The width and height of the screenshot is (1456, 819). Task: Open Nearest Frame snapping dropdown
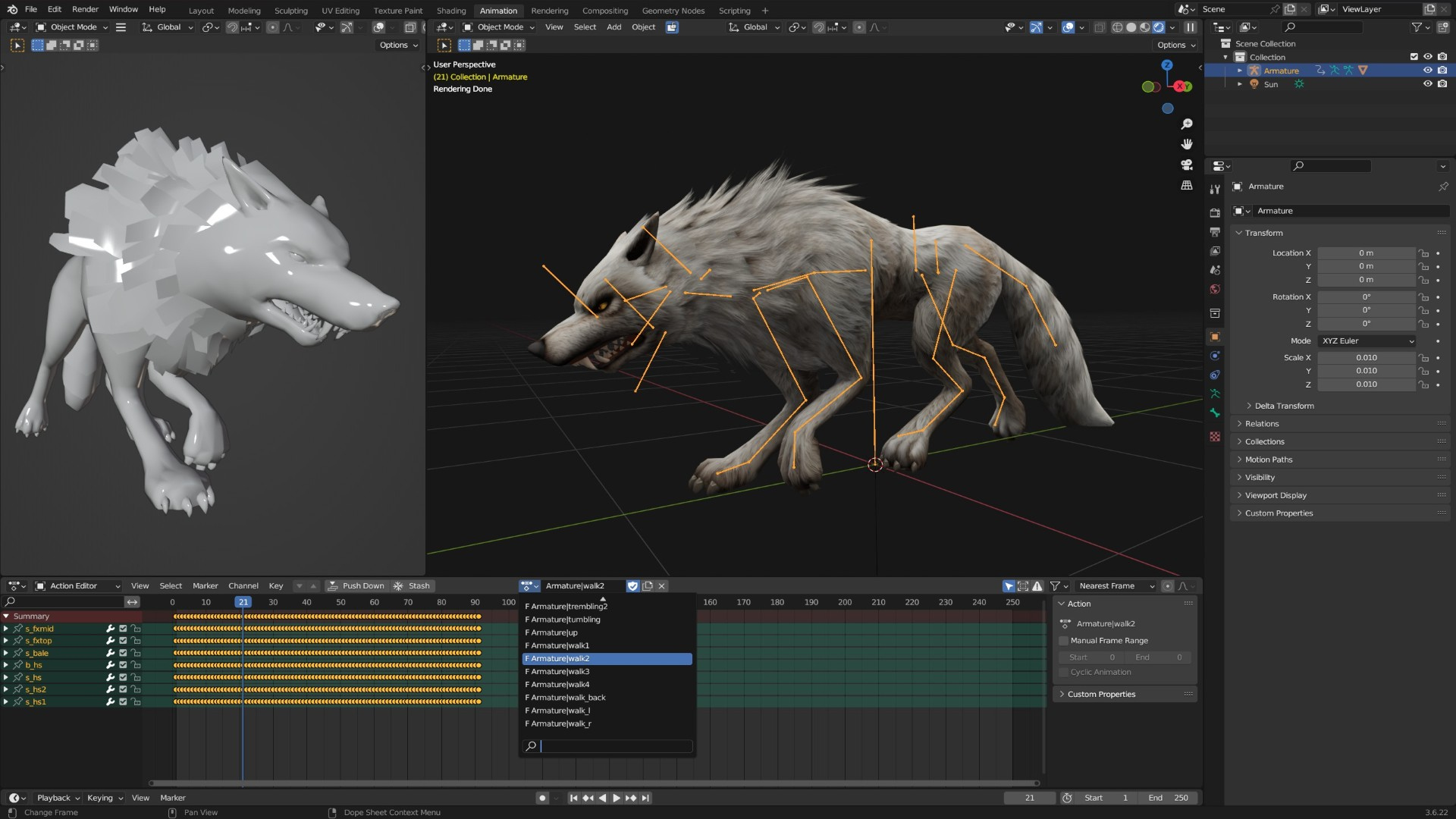(x=1116, y=586)
